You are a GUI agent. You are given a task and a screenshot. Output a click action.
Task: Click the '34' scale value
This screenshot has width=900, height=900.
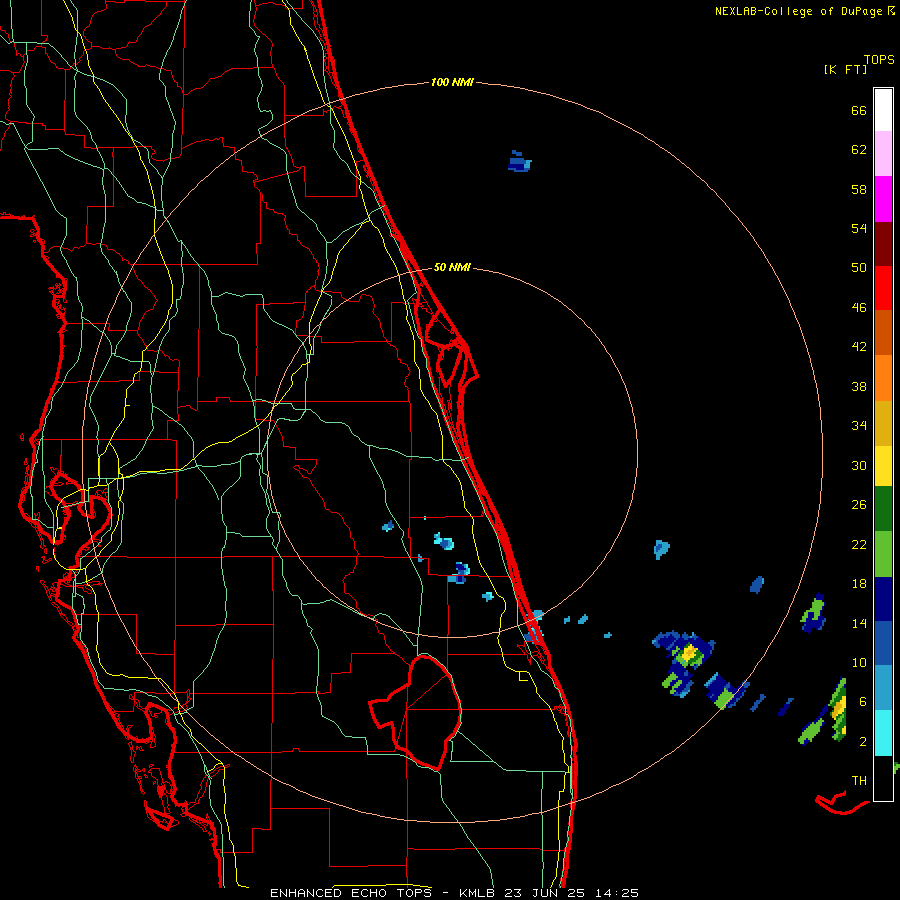(859, 426)
